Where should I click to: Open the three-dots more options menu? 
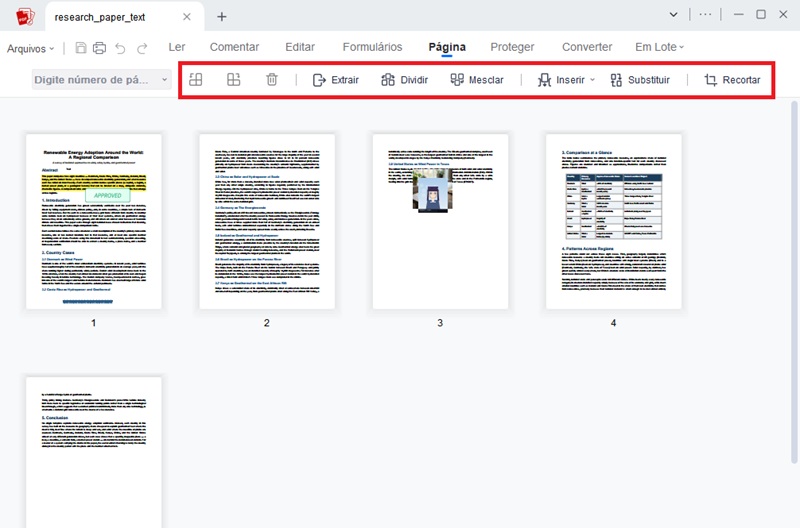coord(705,15)
